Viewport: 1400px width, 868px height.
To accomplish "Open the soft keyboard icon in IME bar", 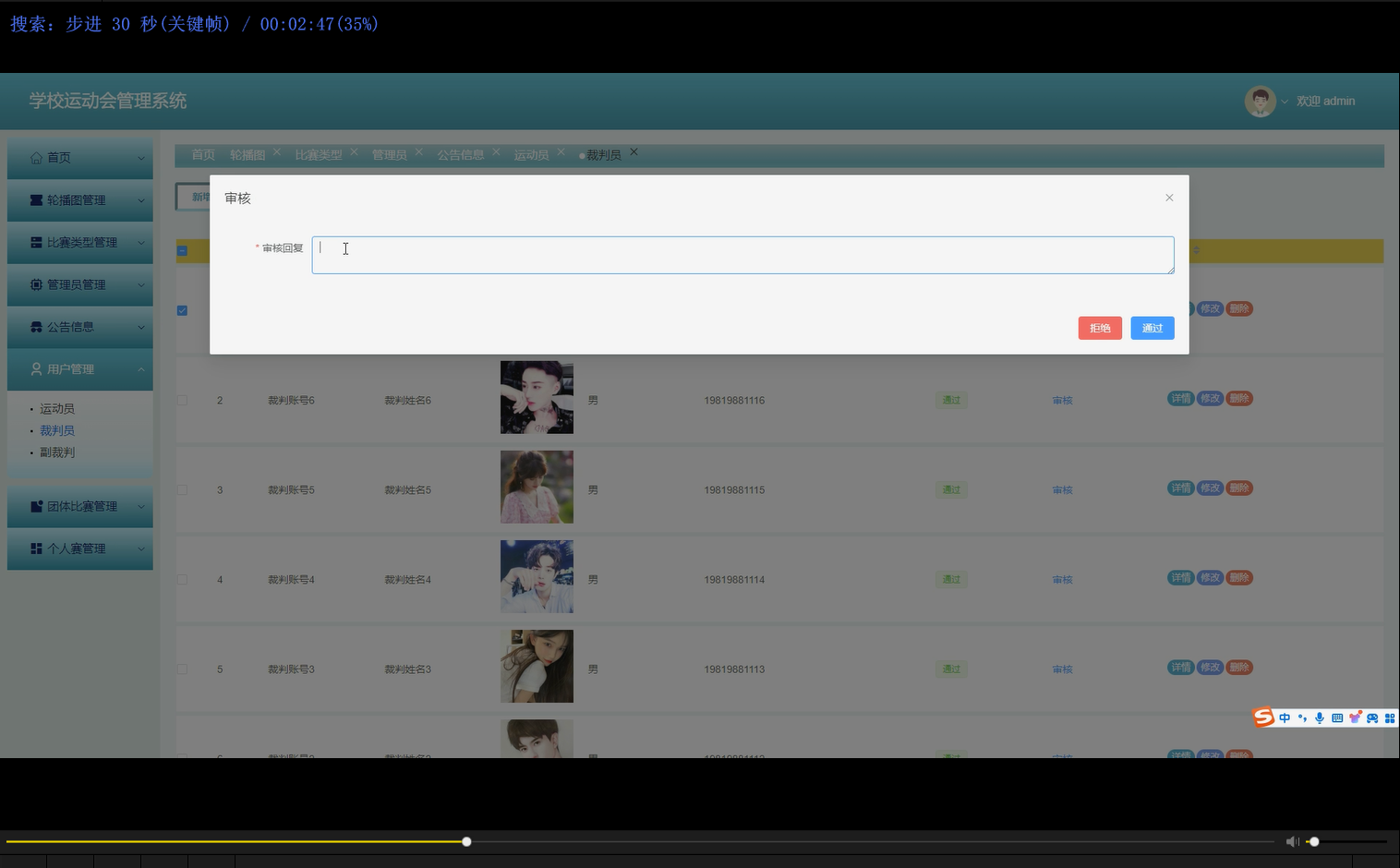I will point(1337,717).
